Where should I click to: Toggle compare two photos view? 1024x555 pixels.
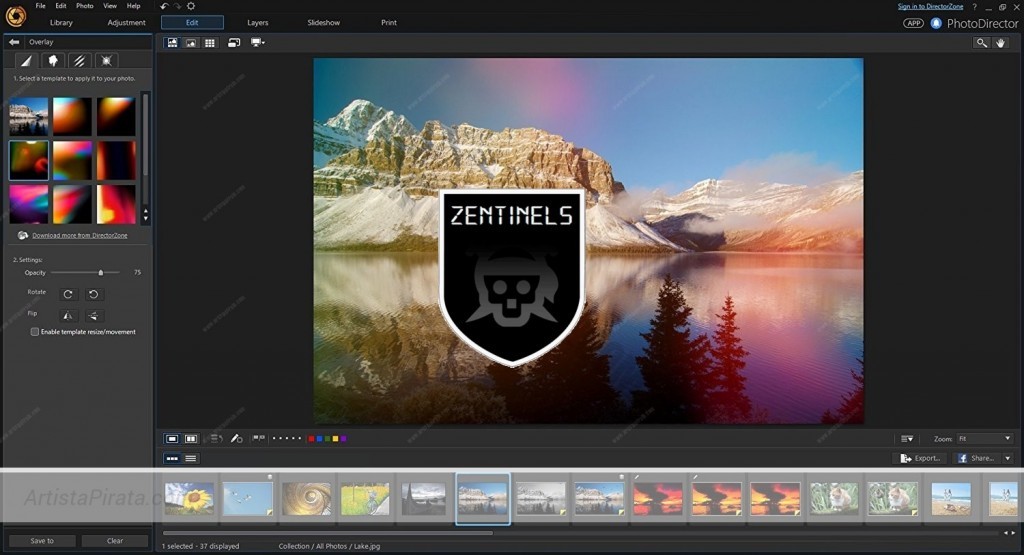[x=190, y=438]
